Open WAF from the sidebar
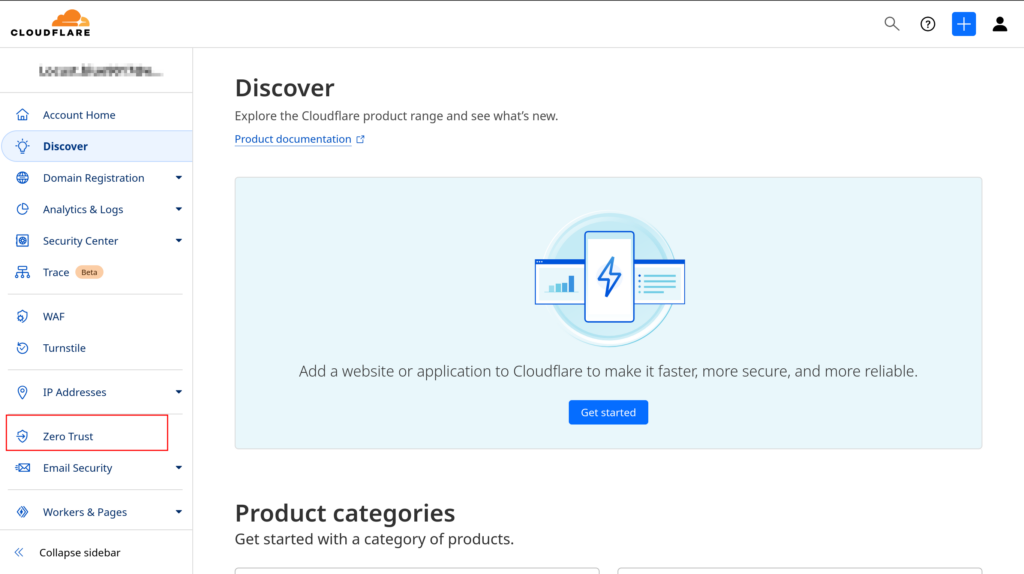 (x=54, y=317)
